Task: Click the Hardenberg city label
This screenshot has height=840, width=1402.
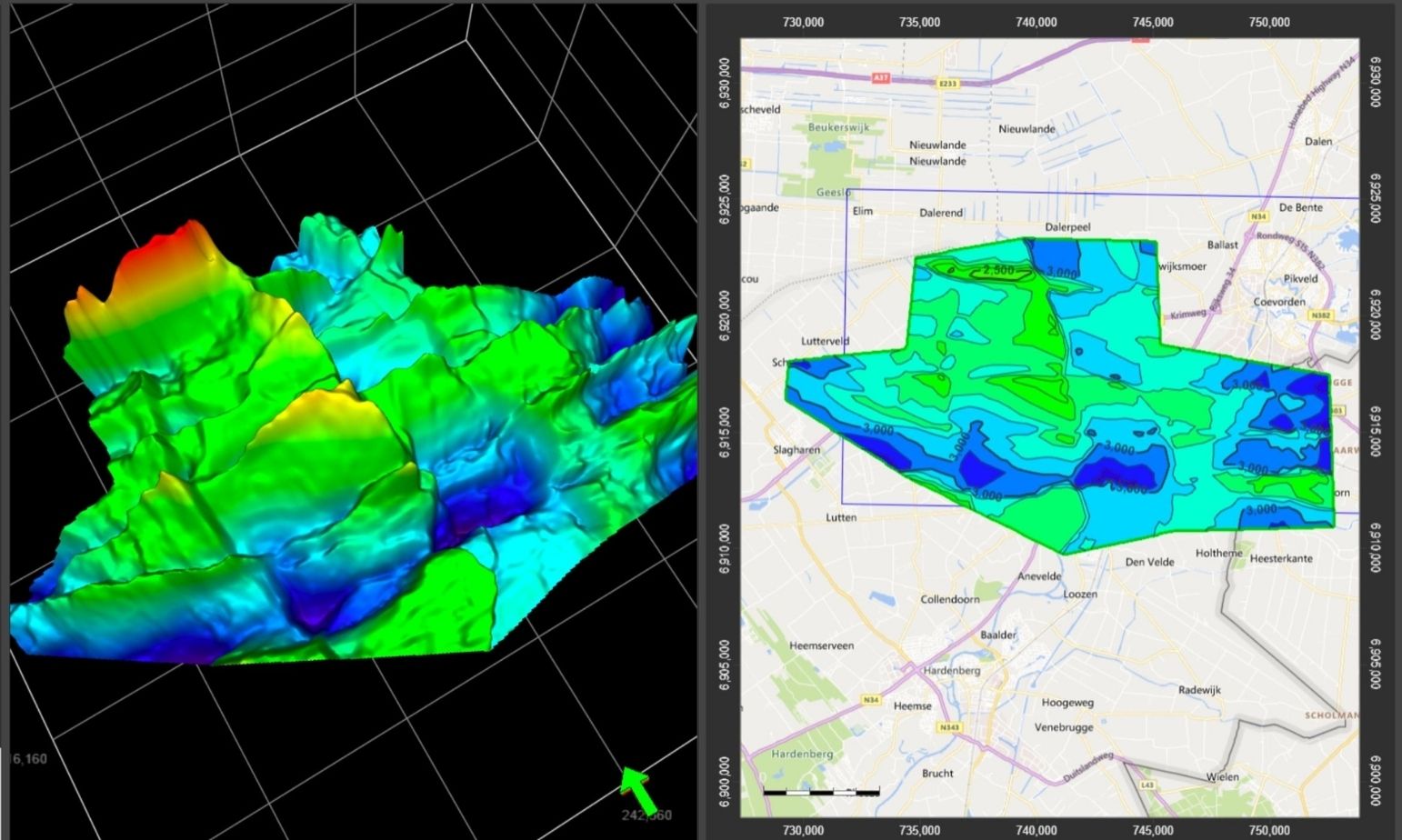Action: (951, 671)
